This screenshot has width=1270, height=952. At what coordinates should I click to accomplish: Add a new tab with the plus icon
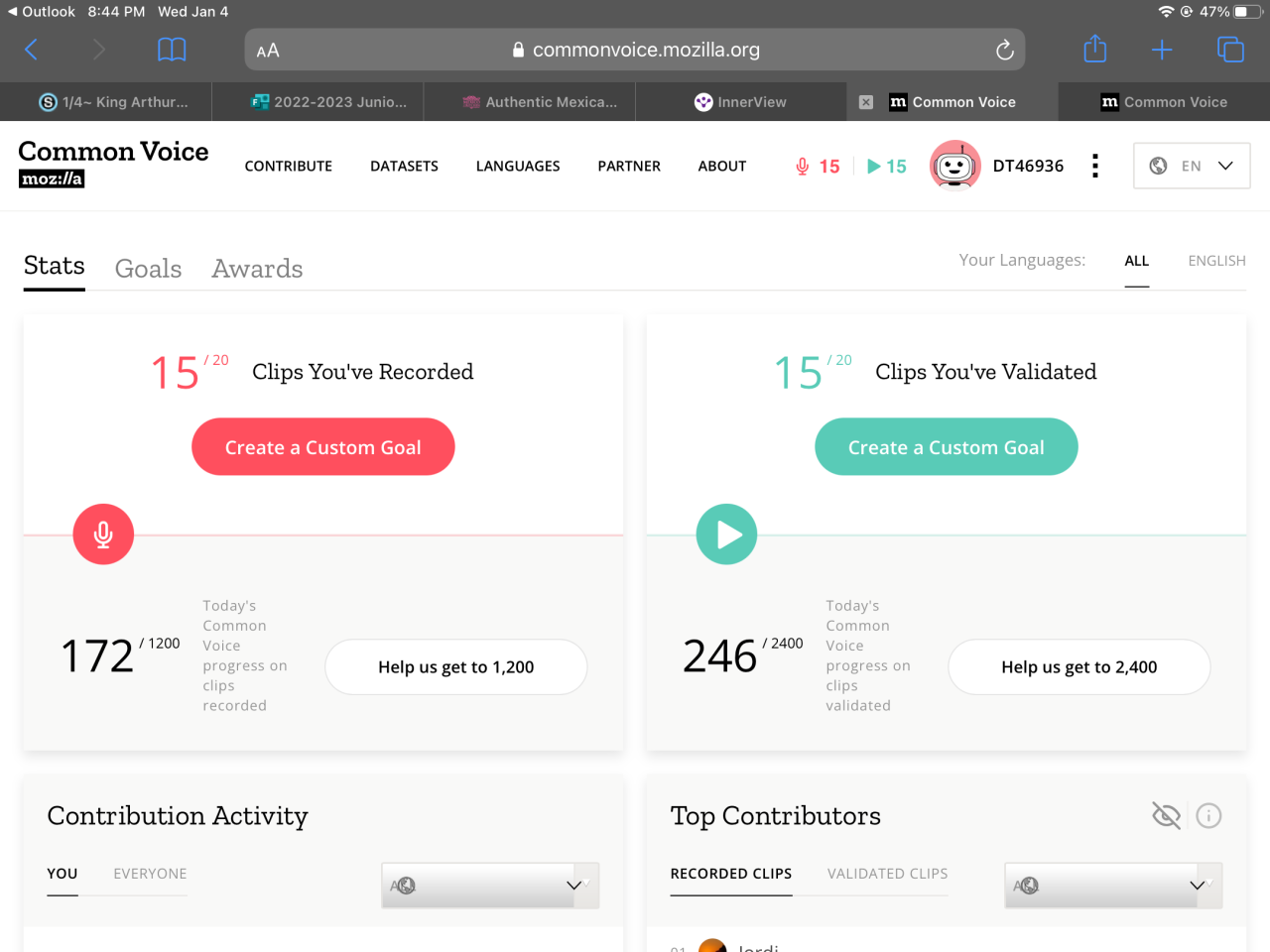(1162, 50)
